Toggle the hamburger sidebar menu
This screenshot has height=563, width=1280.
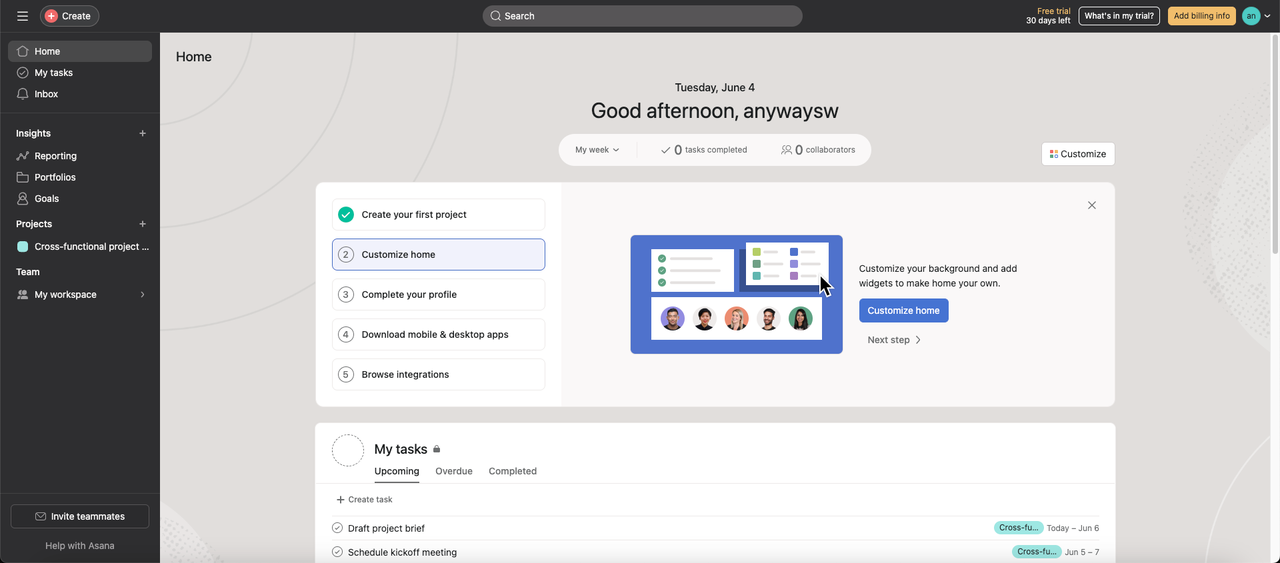coord(22,16)
